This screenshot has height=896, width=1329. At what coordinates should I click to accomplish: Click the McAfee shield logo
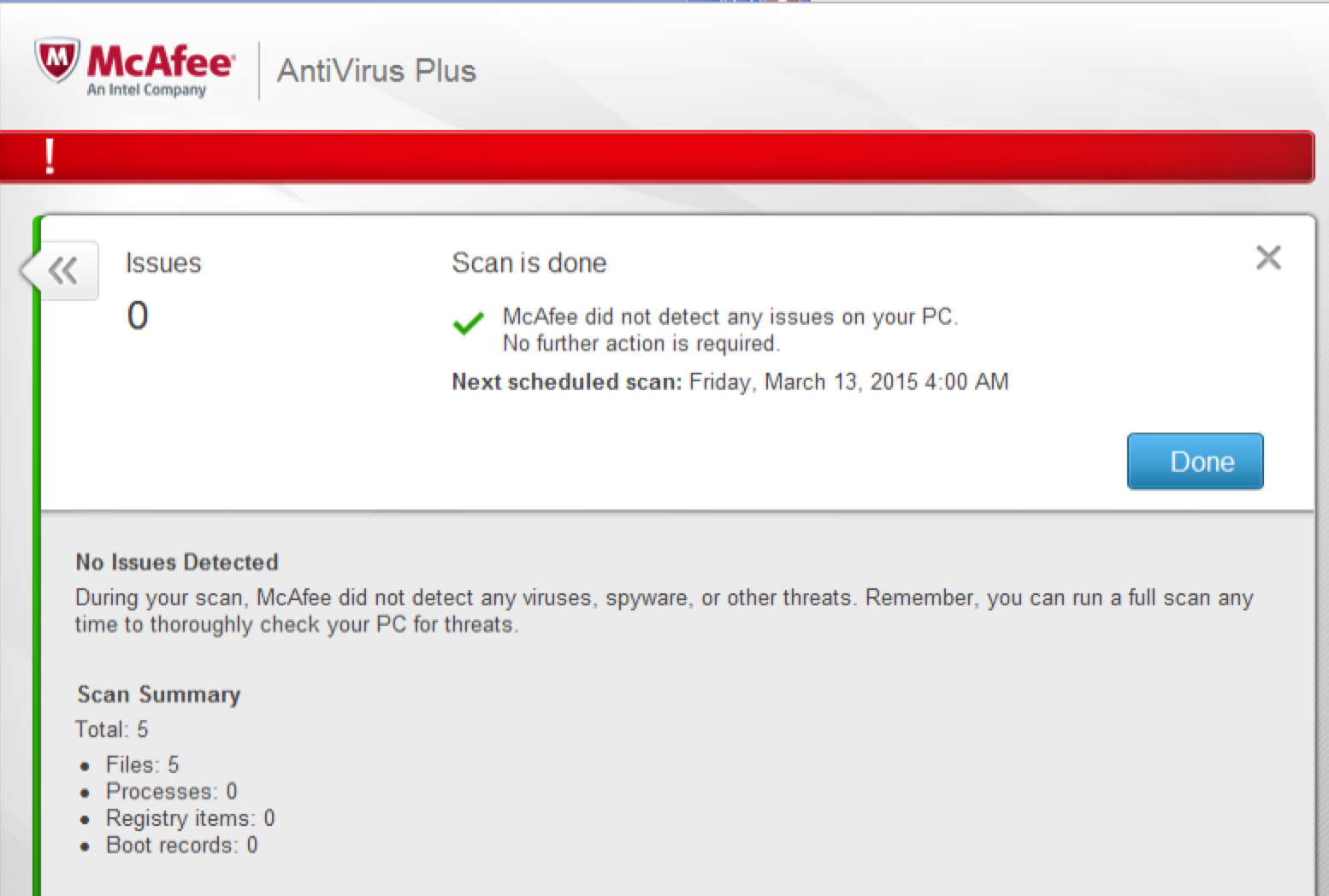(x=57, y=60)
